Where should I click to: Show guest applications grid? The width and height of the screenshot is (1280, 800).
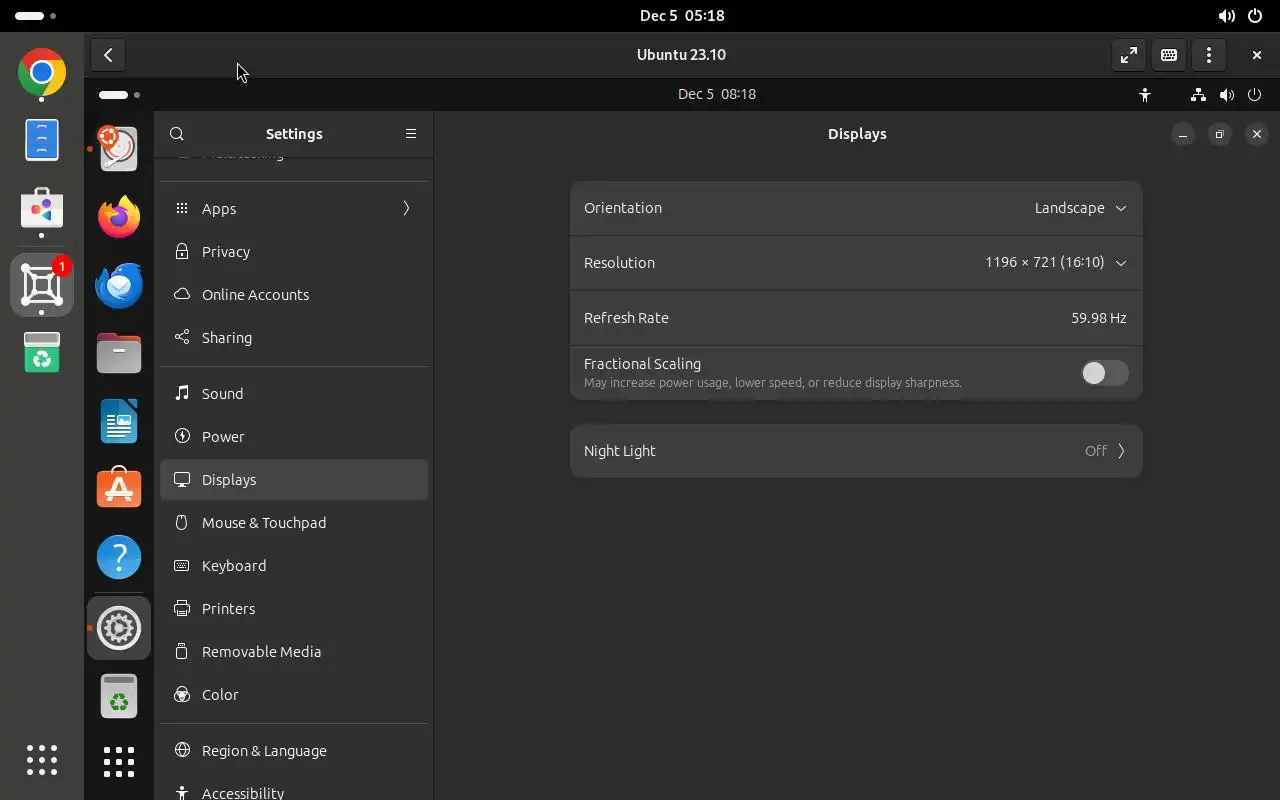[119, 762]
